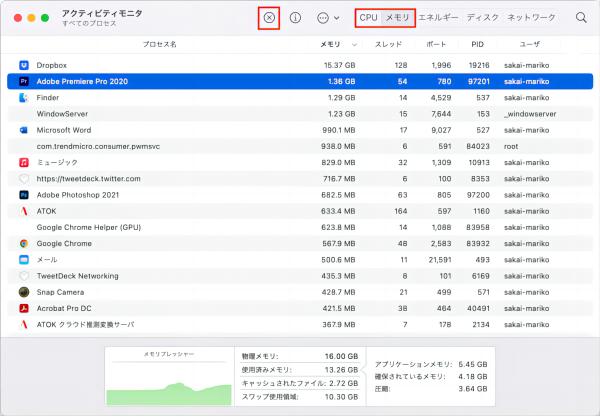Click the Microsoft Word icon
This screenshot has height=416, width=600.
point(24,130)
